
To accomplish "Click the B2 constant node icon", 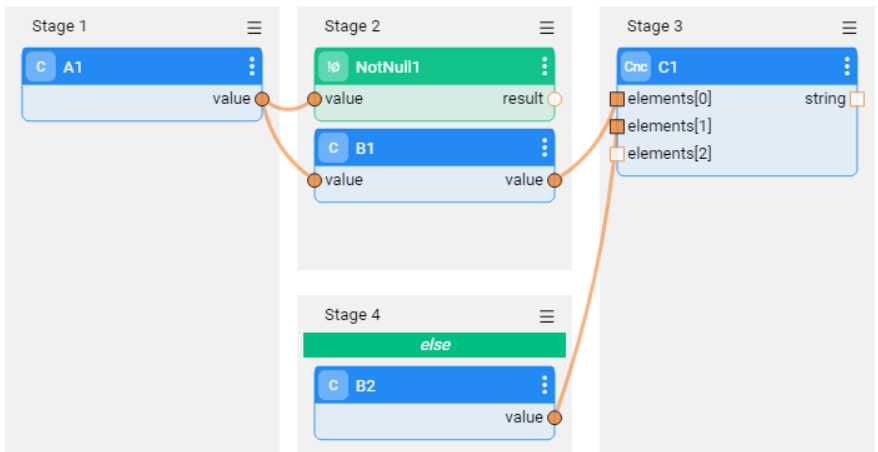I will coord(333,385).
